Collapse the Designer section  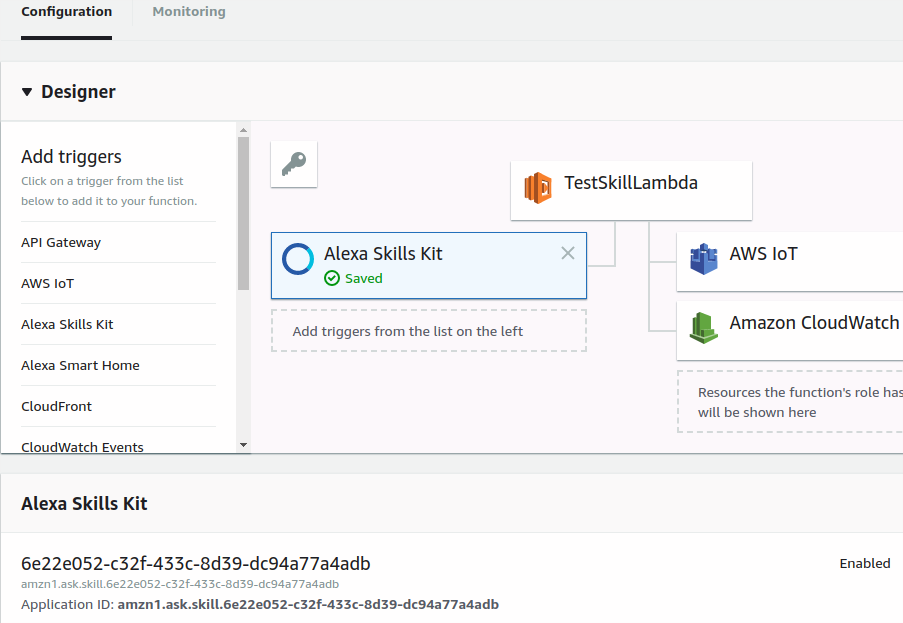pyautogui.click(x=27, y=92)
